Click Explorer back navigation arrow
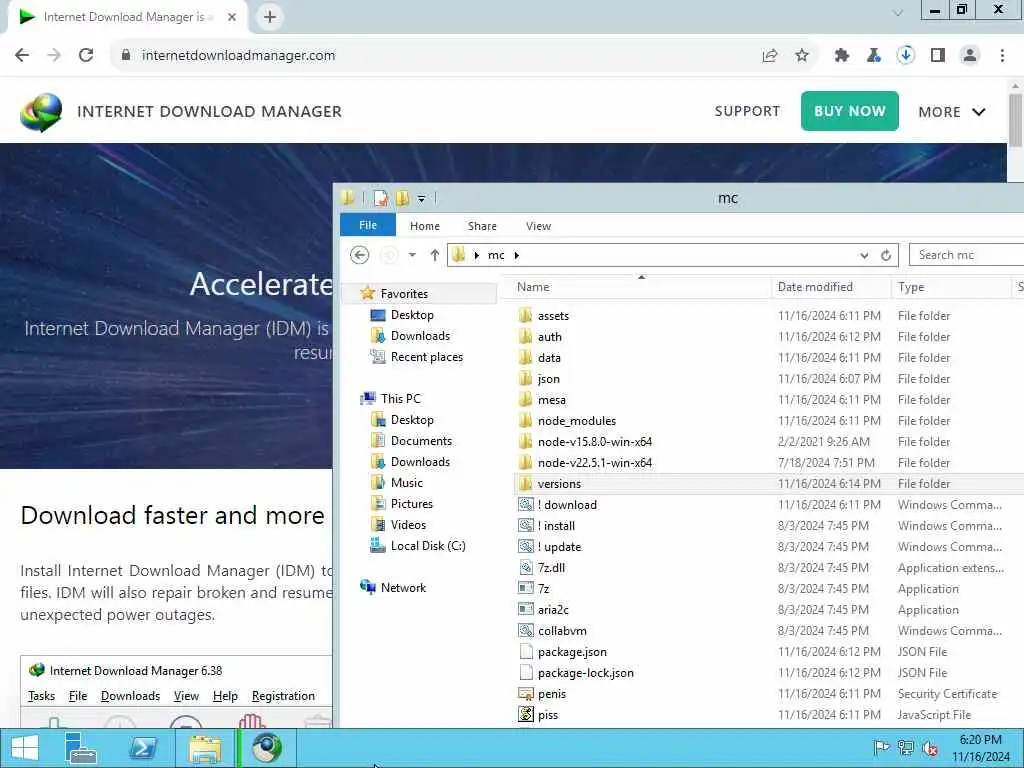The image size is (1024, 768). tap(359, 255)
